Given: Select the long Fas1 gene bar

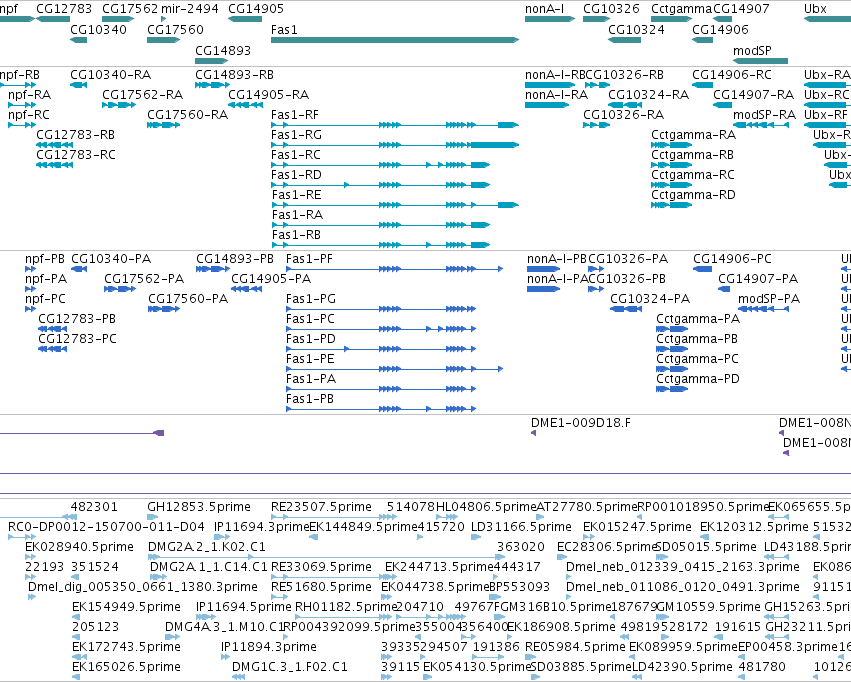Looking at the screenshot, I should coord(395,40).
